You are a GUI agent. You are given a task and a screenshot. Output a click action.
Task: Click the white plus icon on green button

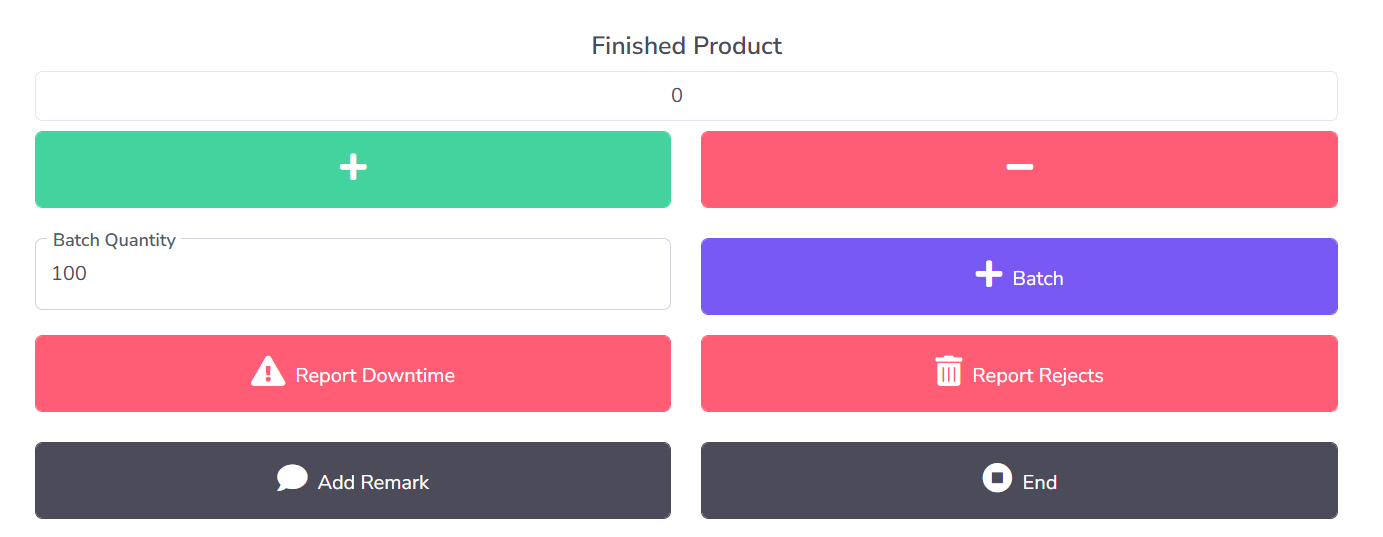coord(353,168)
